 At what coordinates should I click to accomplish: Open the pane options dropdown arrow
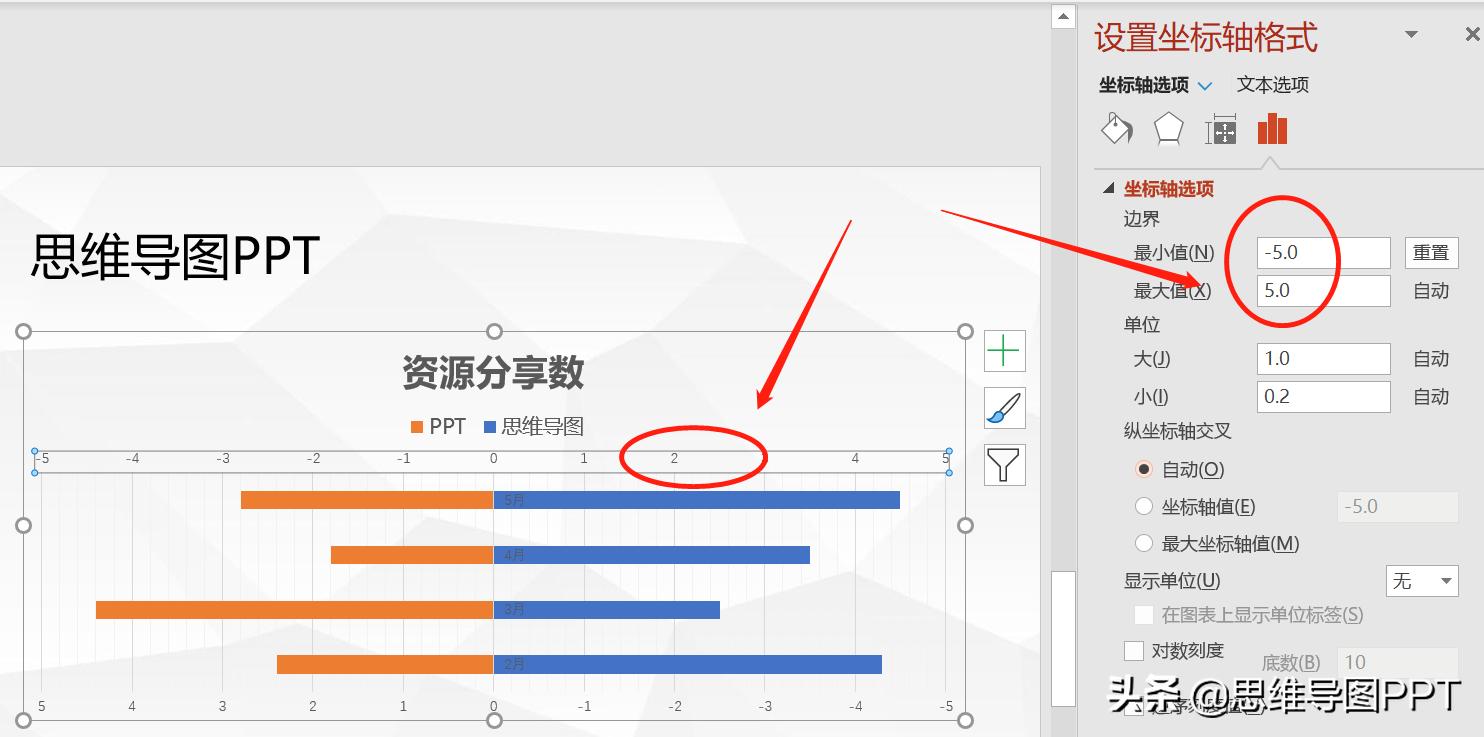click(1410, 33)
